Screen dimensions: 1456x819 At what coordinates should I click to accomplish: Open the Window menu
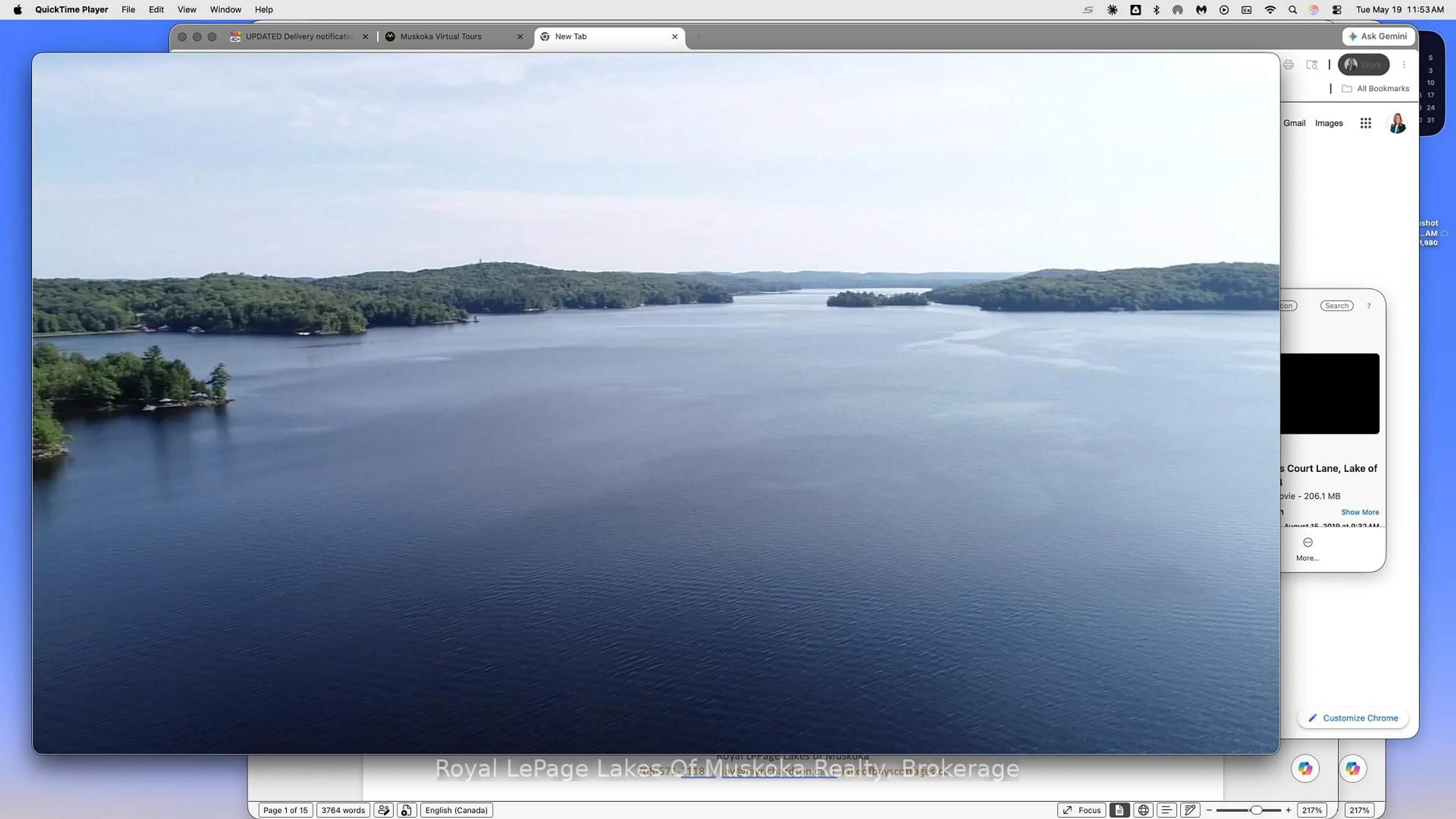coord(226,9)
